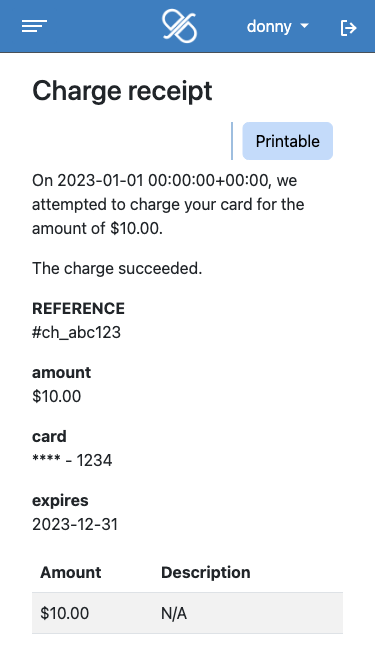Click the card number **** - 1234
Image resolution: width=375 pixels, height=670 pixels.
[72, 460]
